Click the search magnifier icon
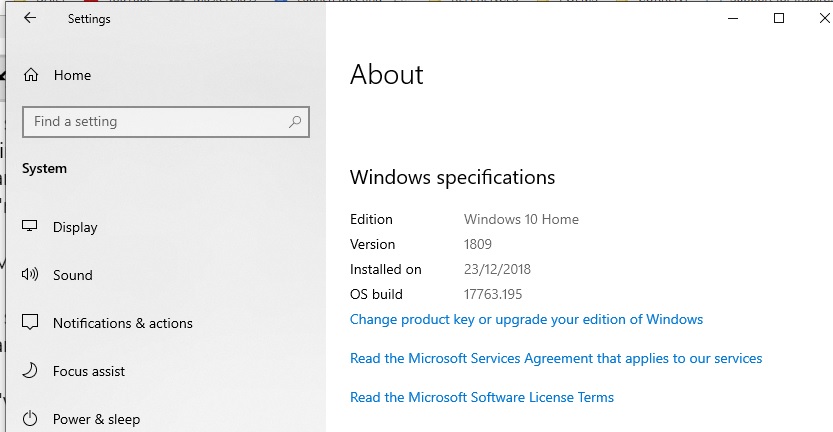Image resolution: width=833 pixels, height=432 pixels. [x=295, y=122]
